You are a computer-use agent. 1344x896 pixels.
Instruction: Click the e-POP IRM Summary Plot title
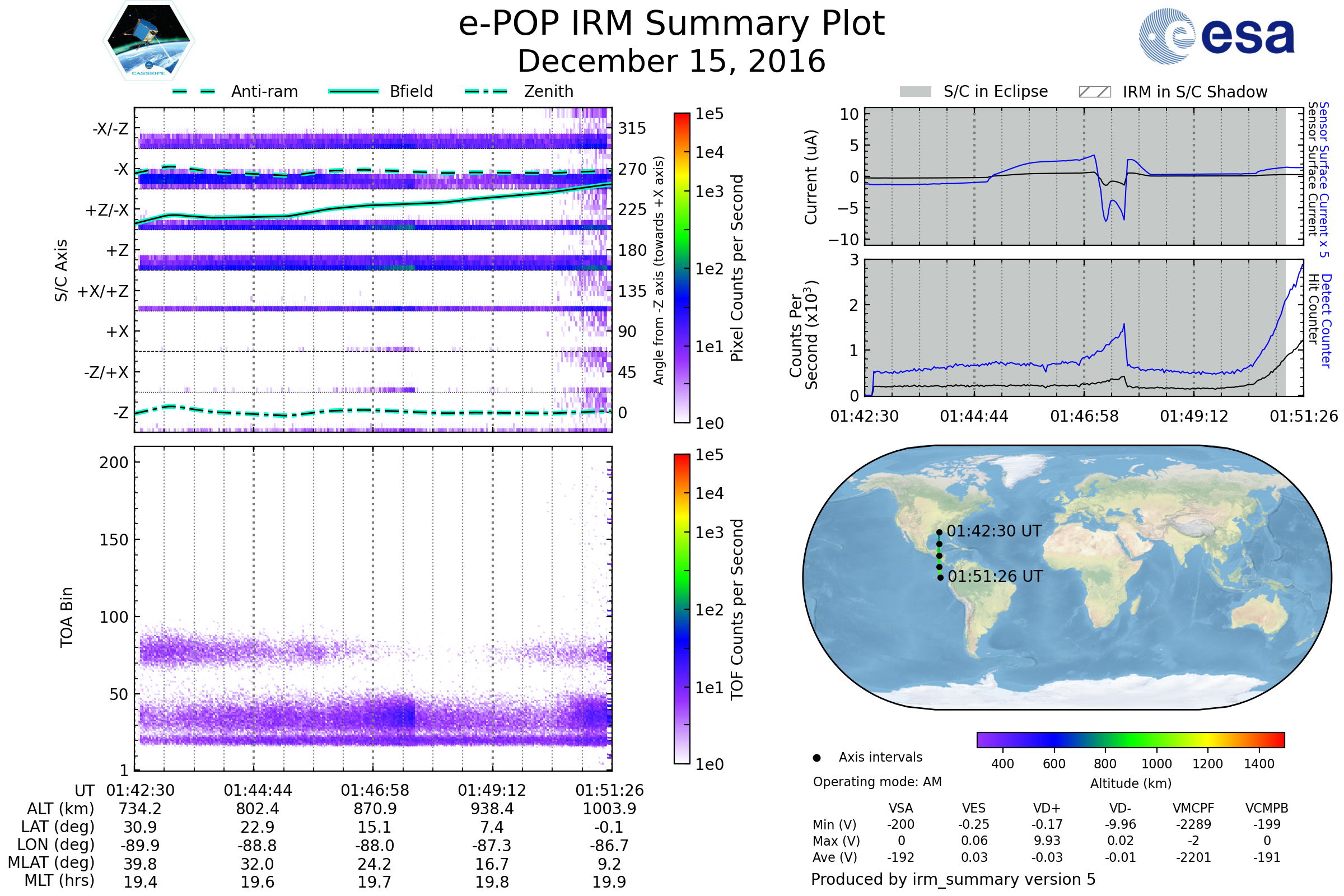671,24
